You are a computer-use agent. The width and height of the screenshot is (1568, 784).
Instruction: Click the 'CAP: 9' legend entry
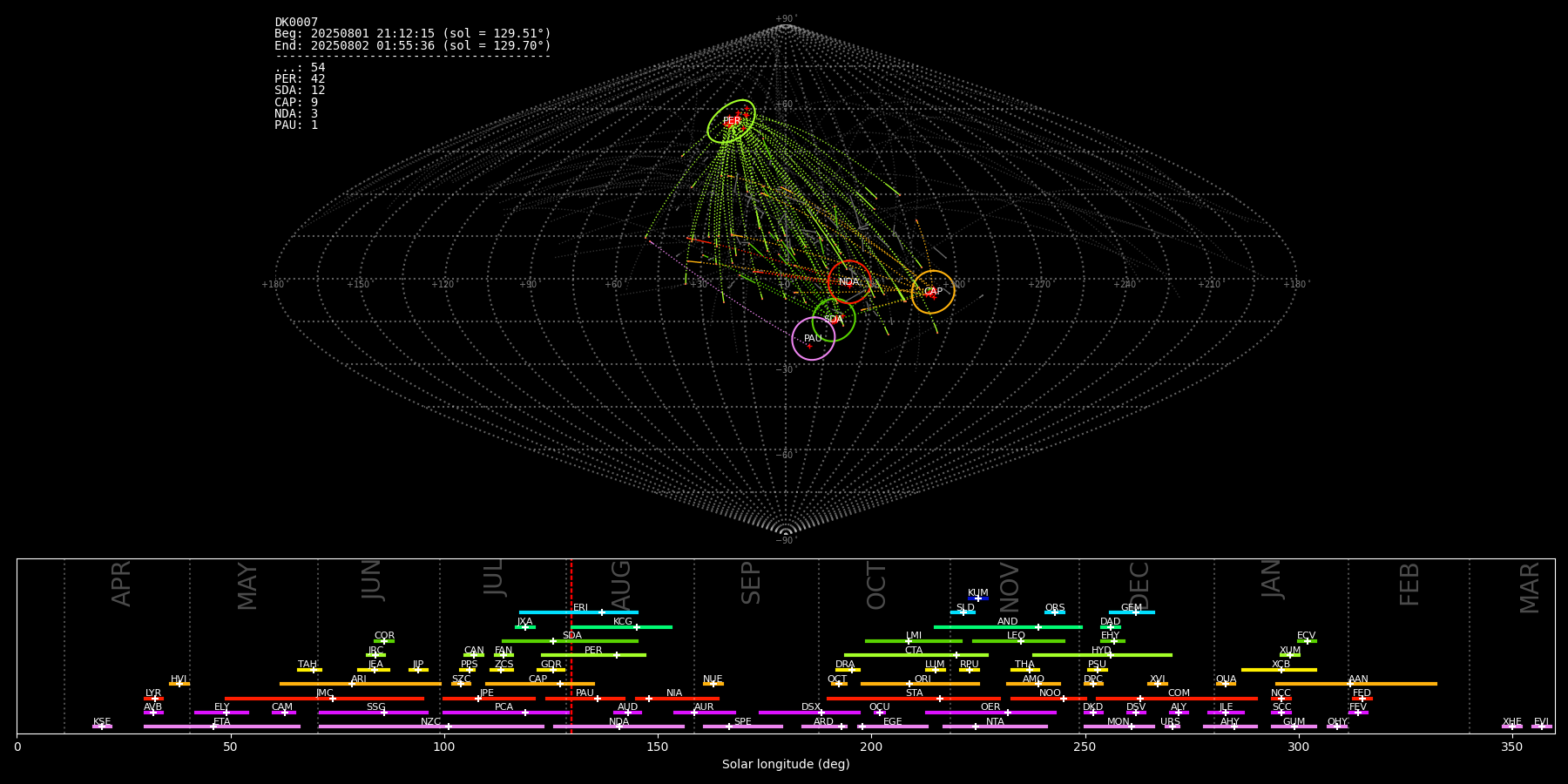[296, 102]
